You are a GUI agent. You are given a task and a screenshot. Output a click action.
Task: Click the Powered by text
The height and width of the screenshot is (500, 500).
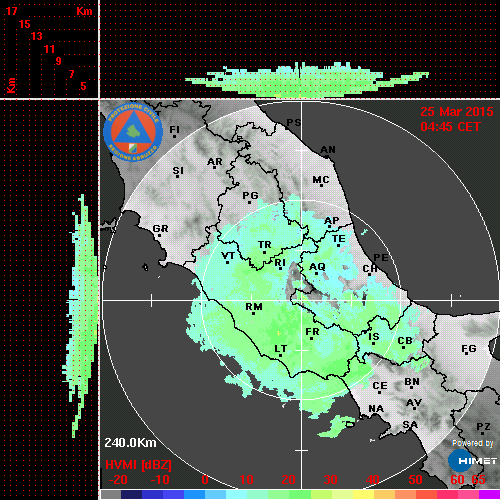(x=473, y=443)
